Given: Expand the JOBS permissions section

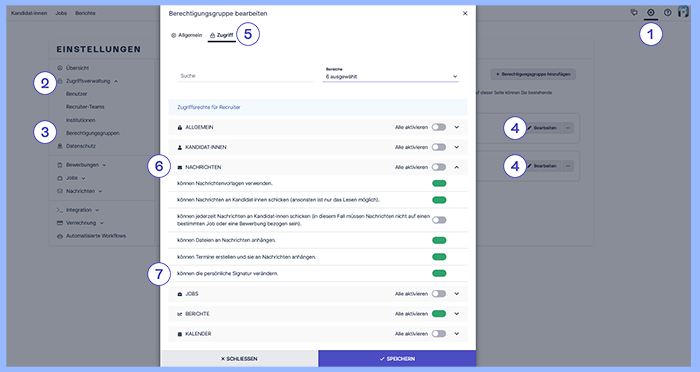Looking at the screenshot, I should coord(457,294).
